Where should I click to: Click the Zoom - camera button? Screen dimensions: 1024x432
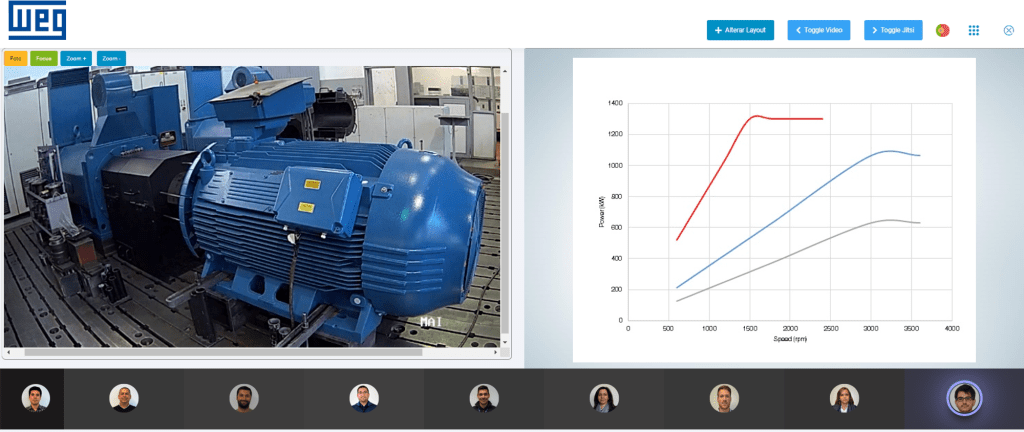click(x=111, y=59)
